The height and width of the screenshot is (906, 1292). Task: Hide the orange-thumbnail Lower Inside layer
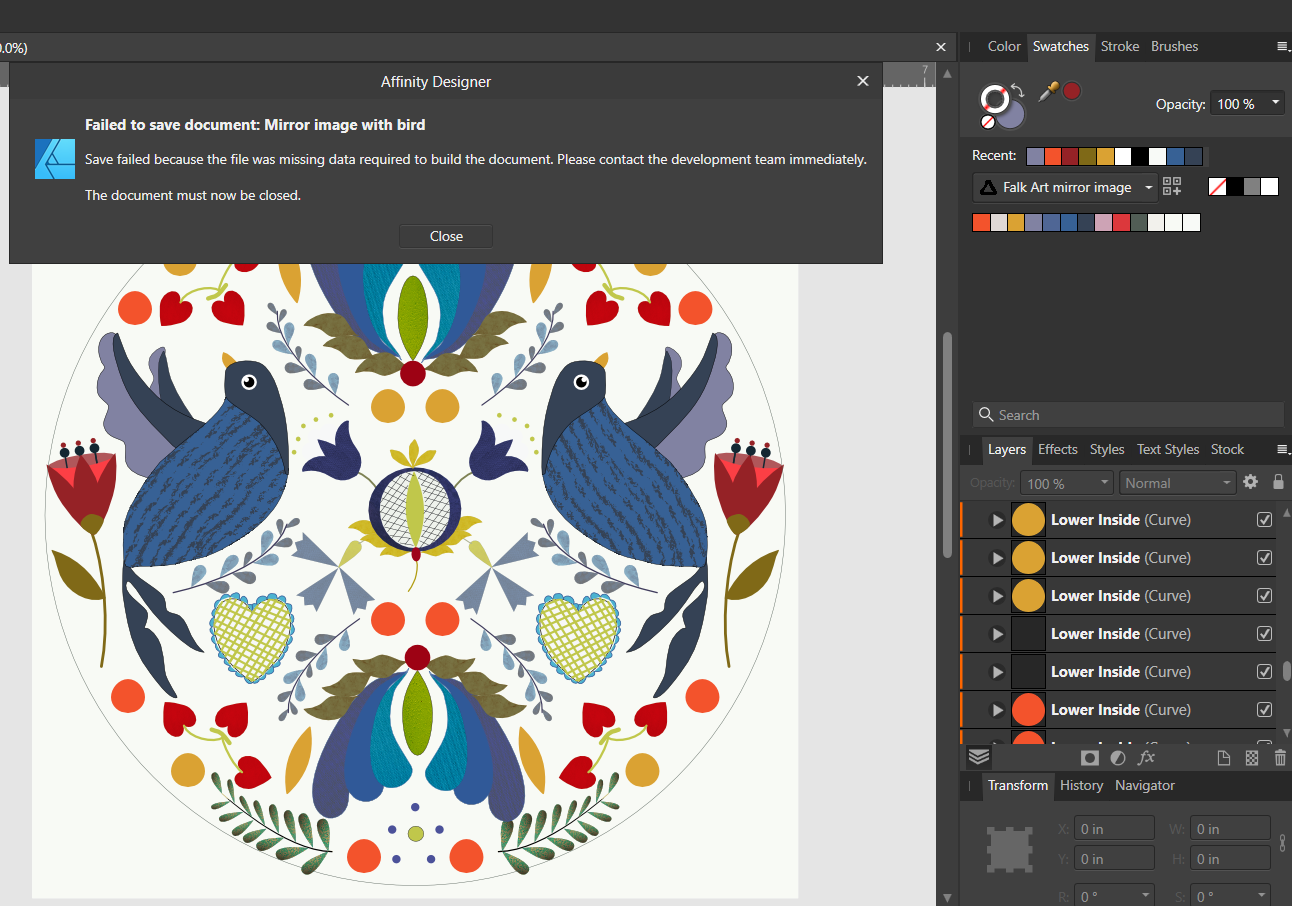coord(1264,709)
